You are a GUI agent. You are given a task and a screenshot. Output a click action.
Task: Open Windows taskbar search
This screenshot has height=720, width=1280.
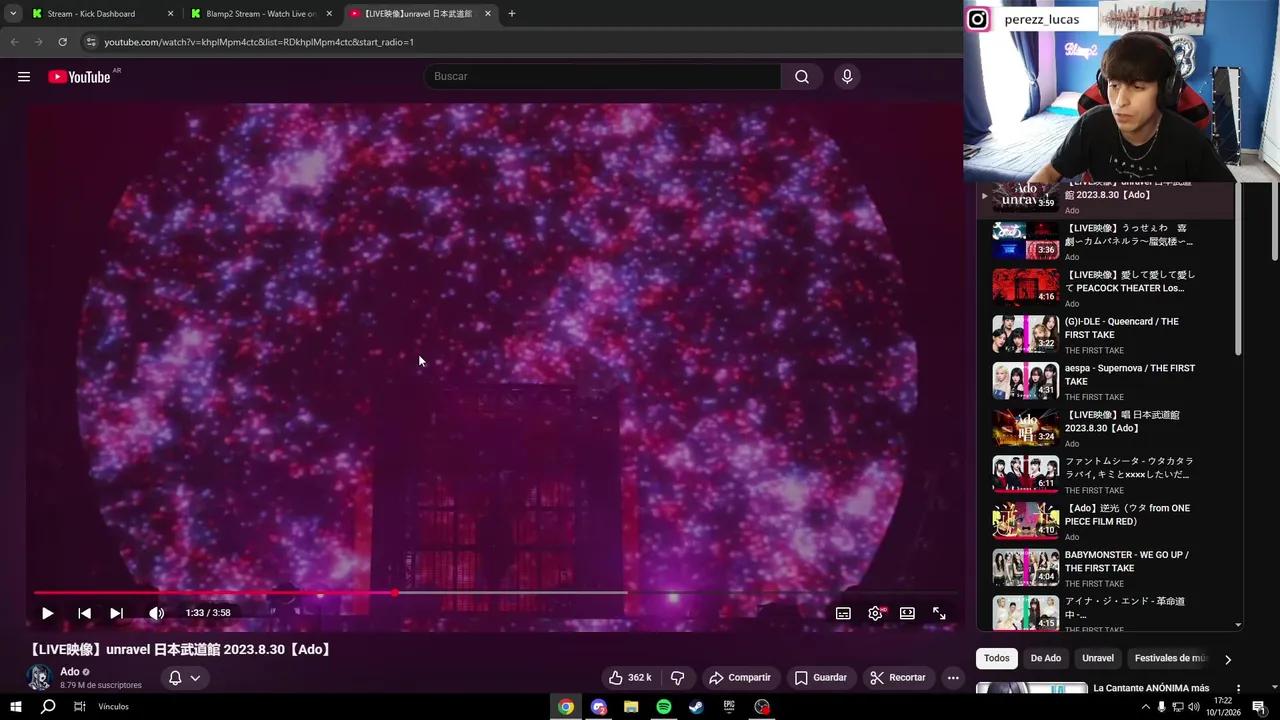point(48,707)
